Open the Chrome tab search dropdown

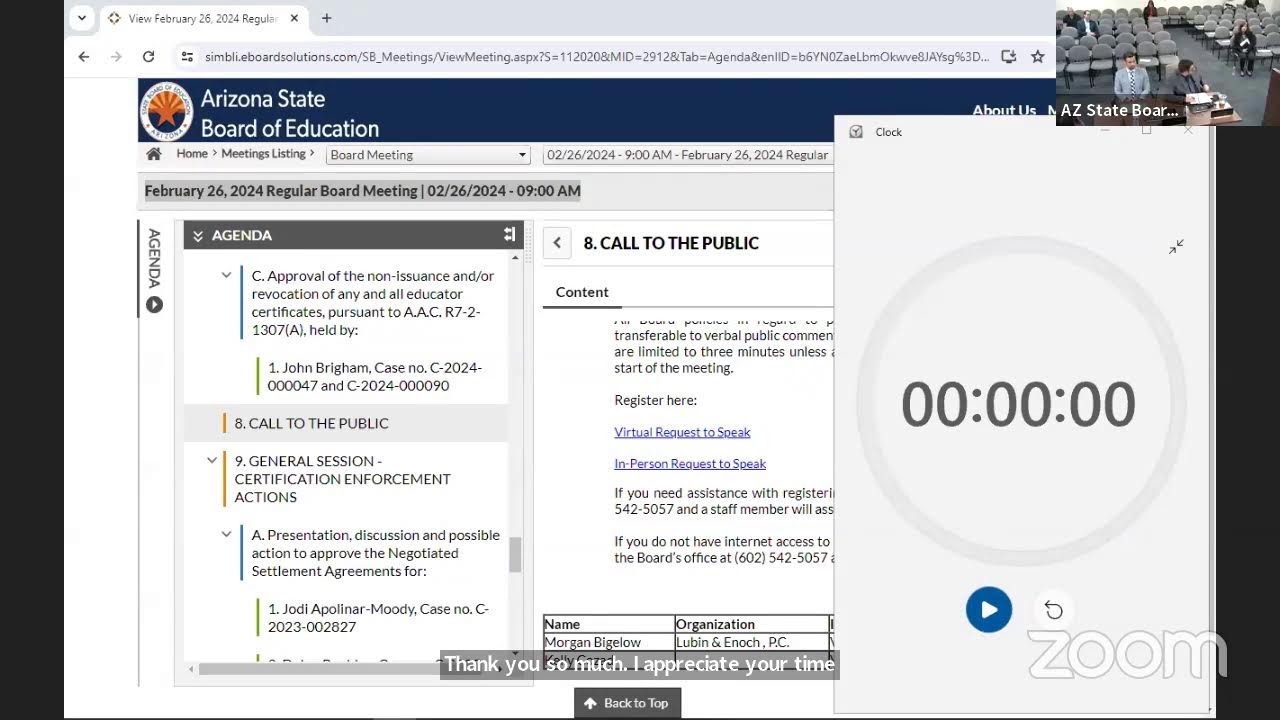click(x=82, y=18)
